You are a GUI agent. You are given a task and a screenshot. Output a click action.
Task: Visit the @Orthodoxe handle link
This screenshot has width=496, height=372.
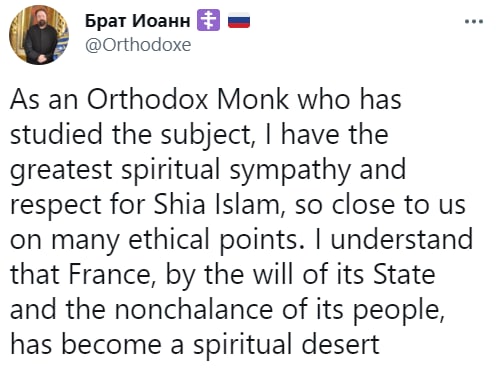pyautogui.click(x=138, y=45)
